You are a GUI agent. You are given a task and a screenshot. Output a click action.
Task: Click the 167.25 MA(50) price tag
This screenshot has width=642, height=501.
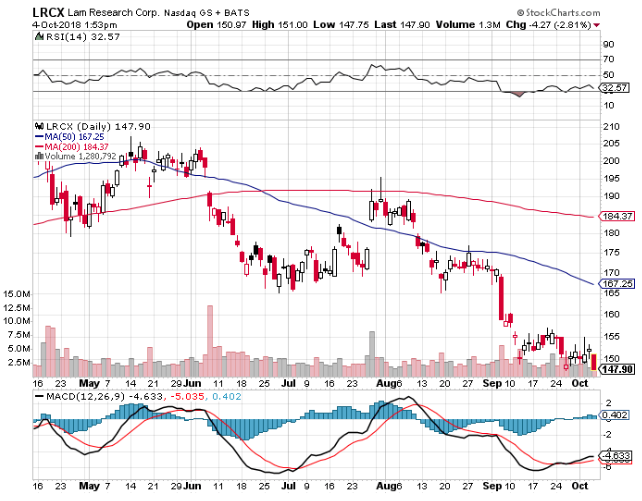(618, 282)
